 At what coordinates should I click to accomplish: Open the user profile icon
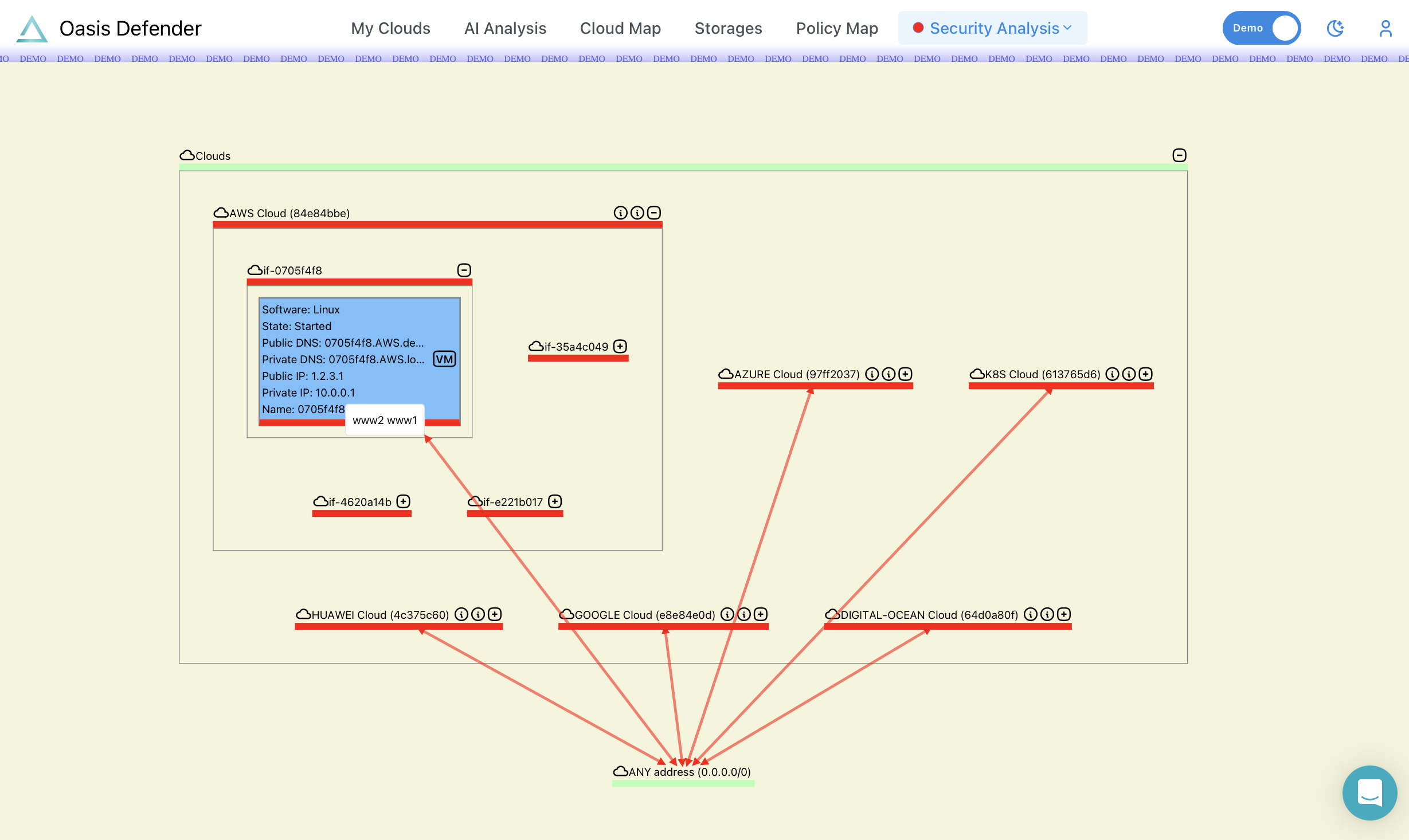tap(1385, 28)
